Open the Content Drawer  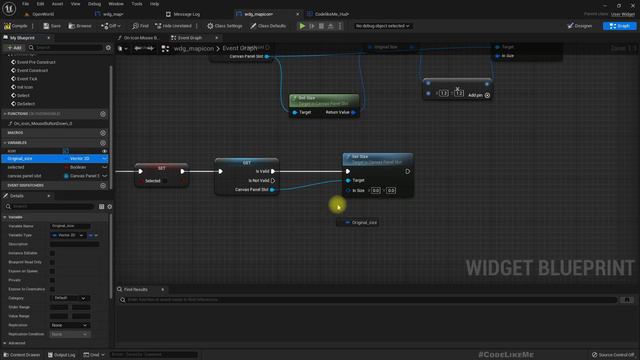coord(21,355)
